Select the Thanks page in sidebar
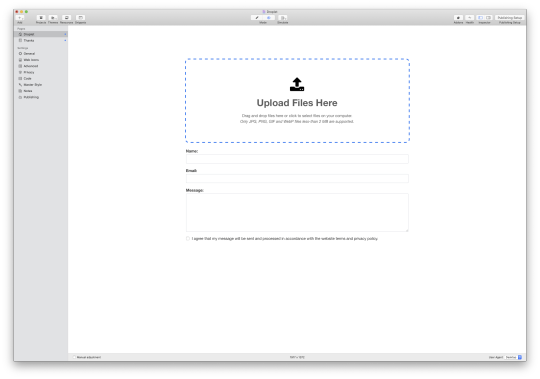This screenshot has width=540, height=379. tap(41, 40)
